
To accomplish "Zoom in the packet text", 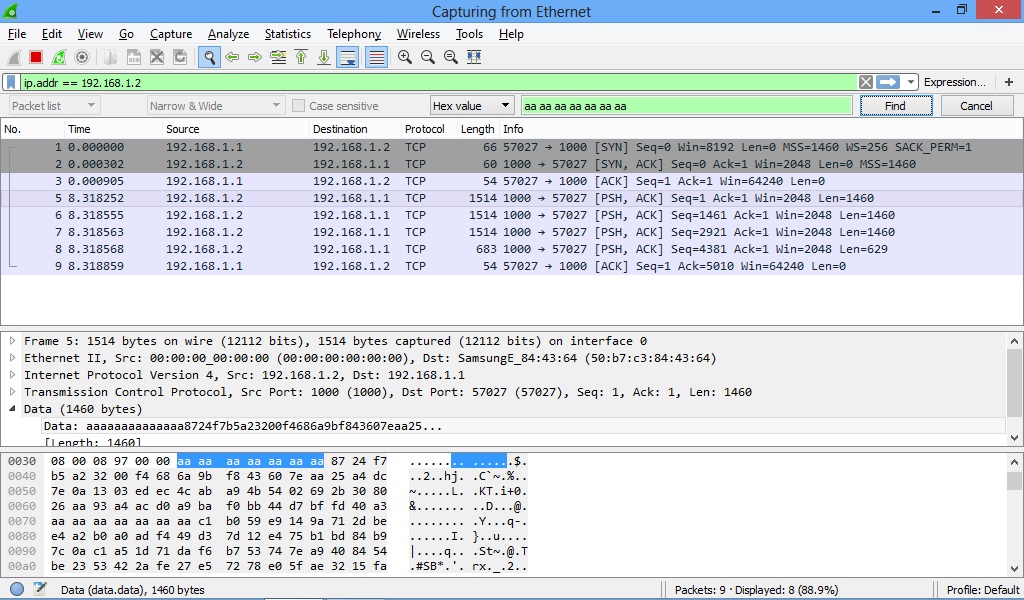I will click(405, 57).
